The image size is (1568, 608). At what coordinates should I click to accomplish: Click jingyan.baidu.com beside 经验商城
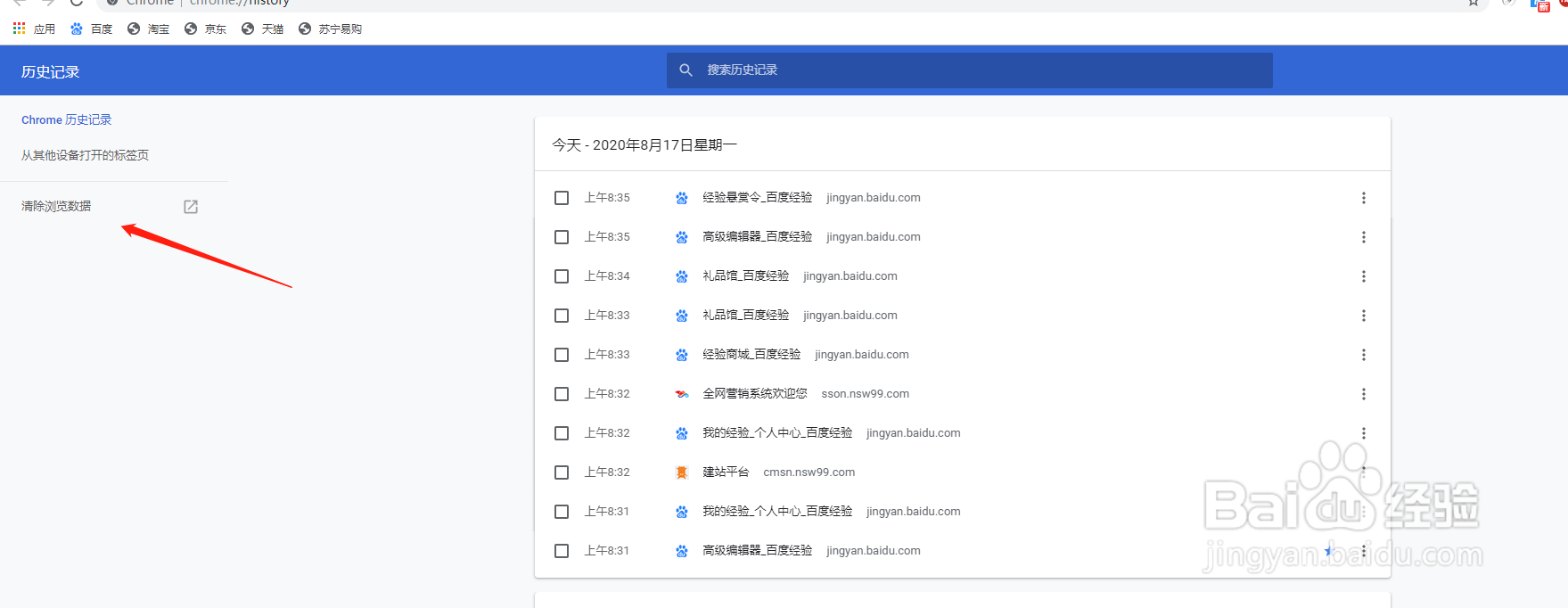point(862,355)
